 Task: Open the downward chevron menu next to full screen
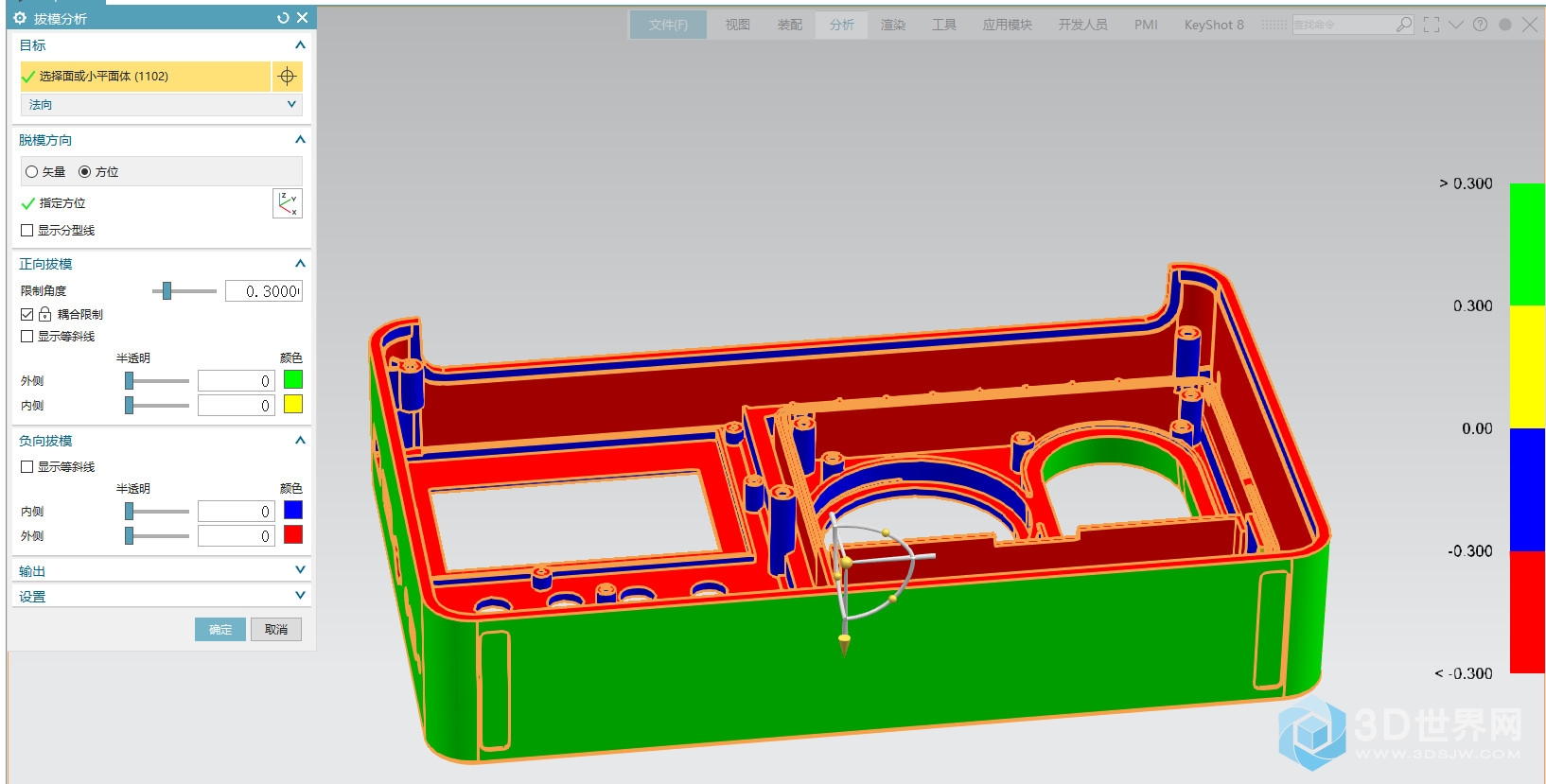point(1456,25)
